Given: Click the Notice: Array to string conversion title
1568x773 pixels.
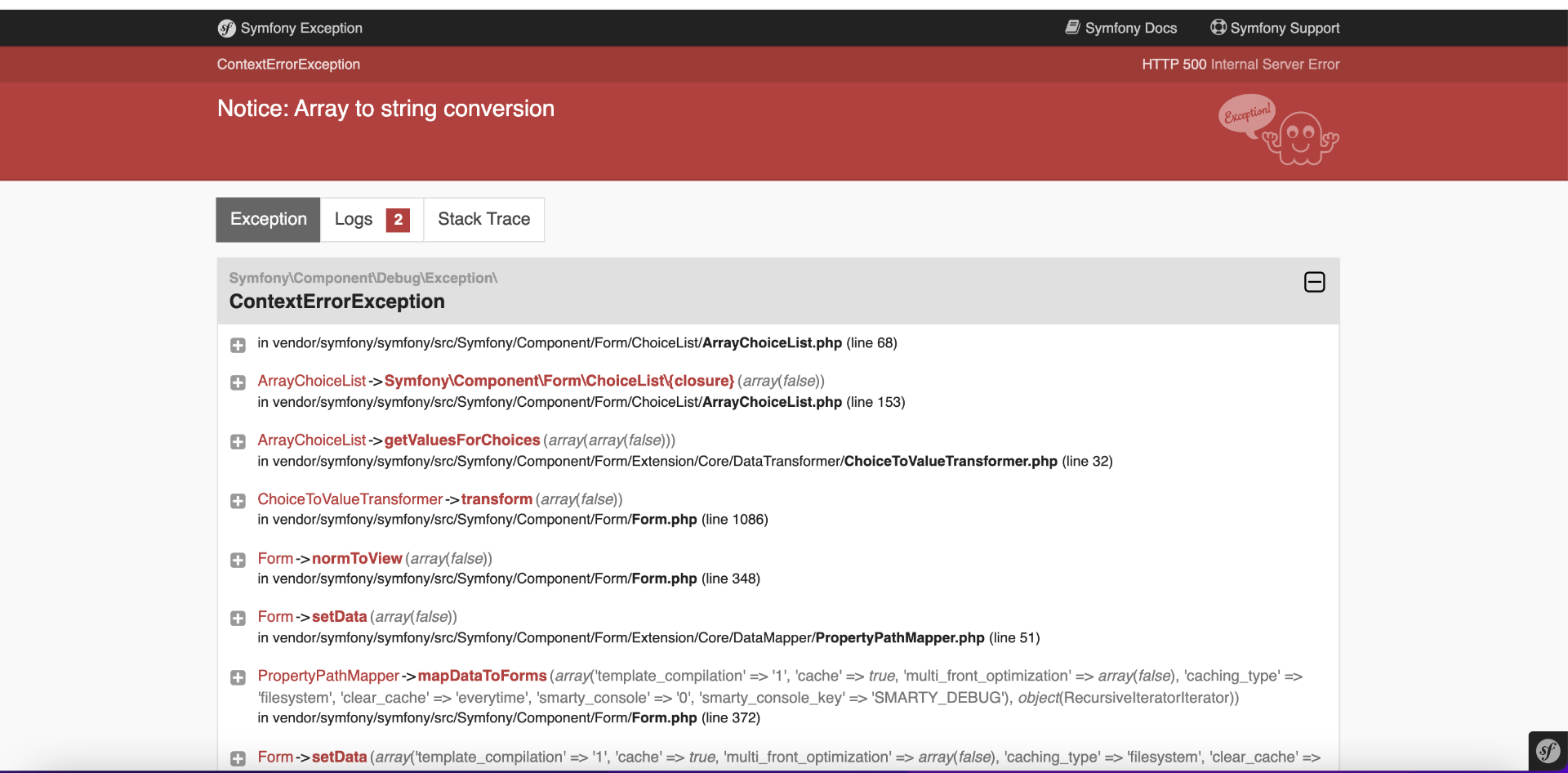Looking at the screenshot, I should coord(385,109).
